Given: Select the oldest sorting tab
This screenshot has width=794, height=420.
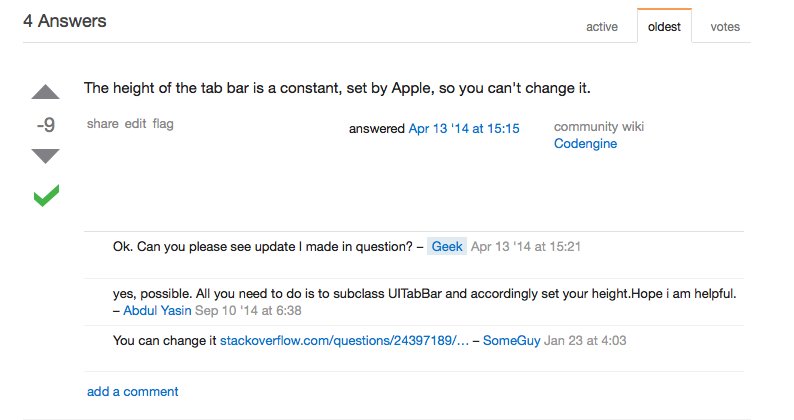Looking at the screenshot, I should click(x=664, y=27).
